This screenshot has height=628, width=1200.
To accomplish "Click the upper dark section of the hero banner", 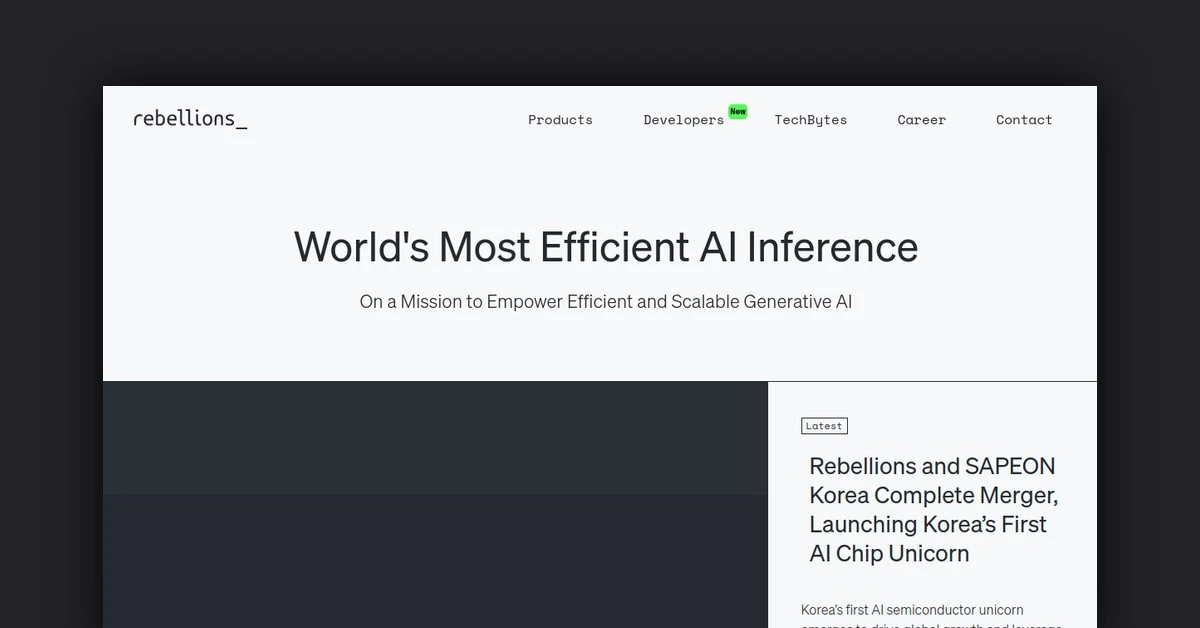I will [435, 438].
